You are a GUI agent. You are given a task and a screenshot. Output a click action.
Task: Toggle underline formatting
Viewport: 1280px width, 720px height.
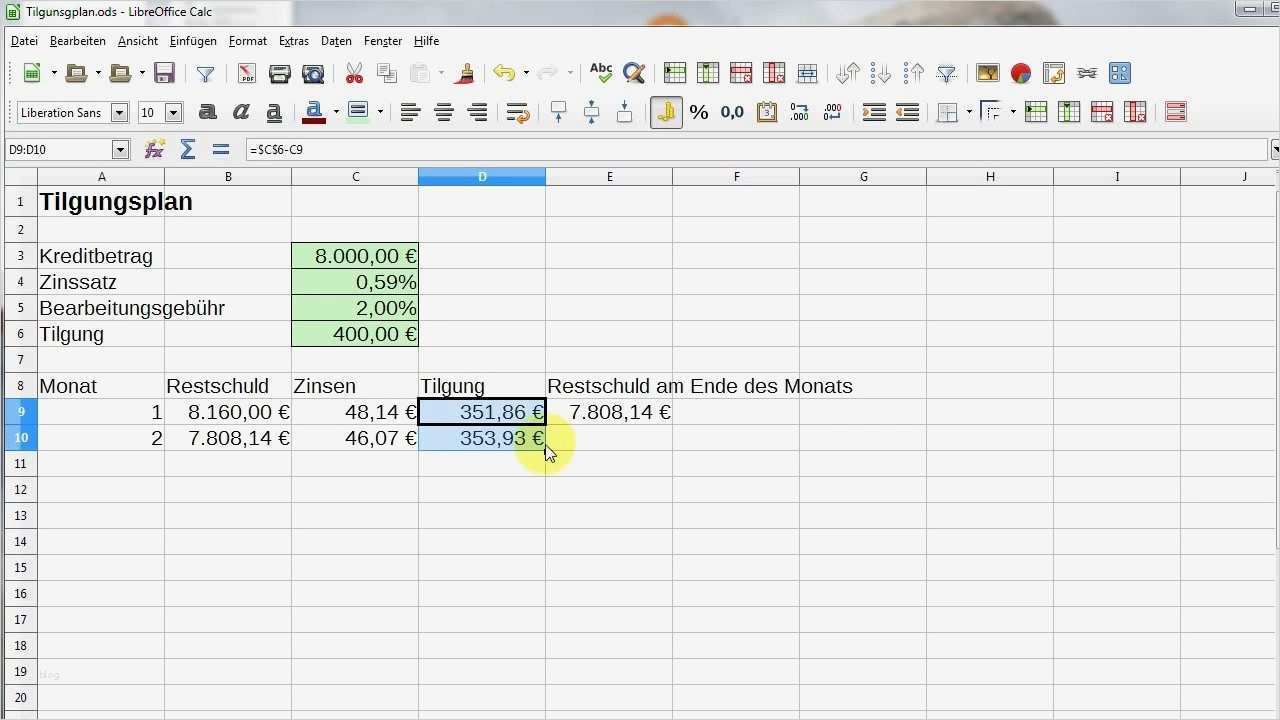pos(274,113)
